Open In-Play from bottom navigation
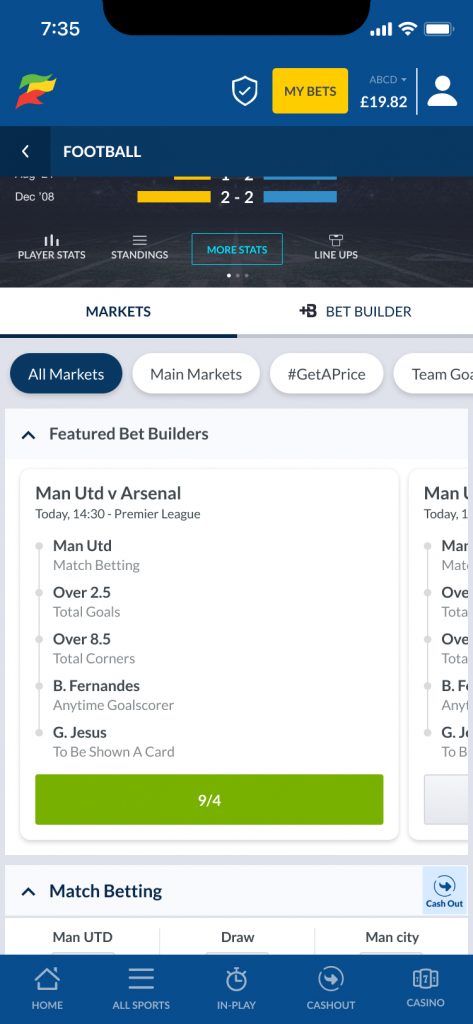 236,989
